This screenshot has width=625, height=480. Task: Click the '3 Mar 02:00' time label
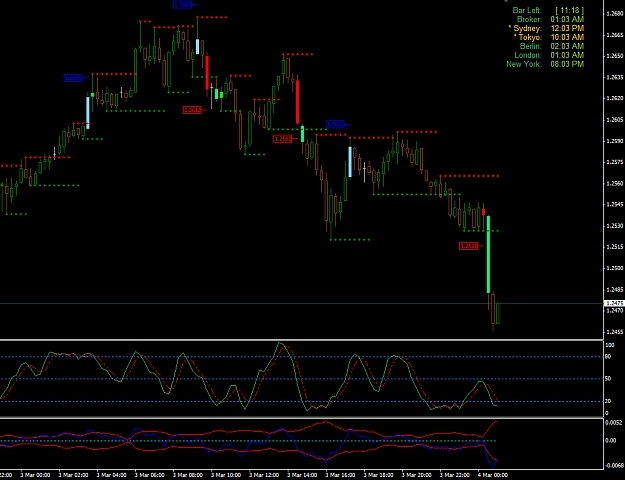pos(73,475)
